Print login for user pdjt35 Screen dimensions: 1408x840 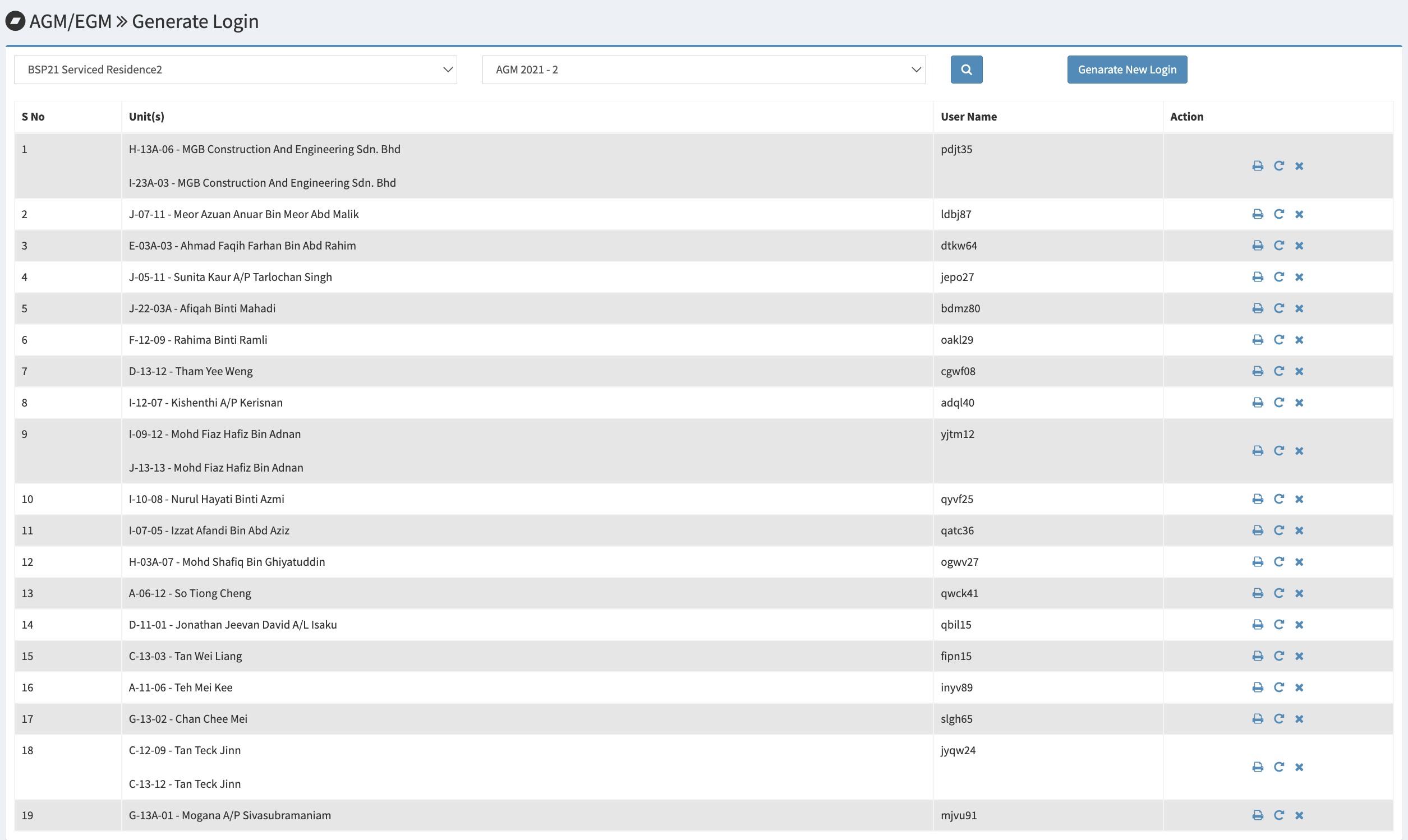pyautogui.click(x=1258, y=166)
